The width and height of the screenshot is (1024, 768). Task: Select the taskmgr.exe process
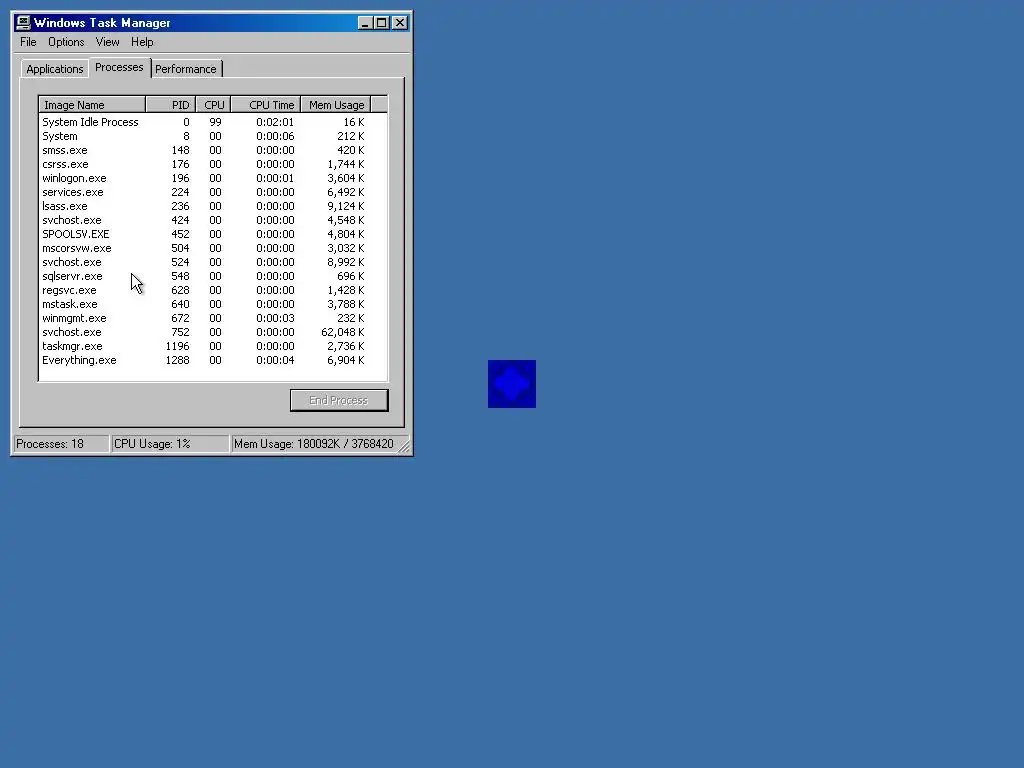tap(213, 346)
